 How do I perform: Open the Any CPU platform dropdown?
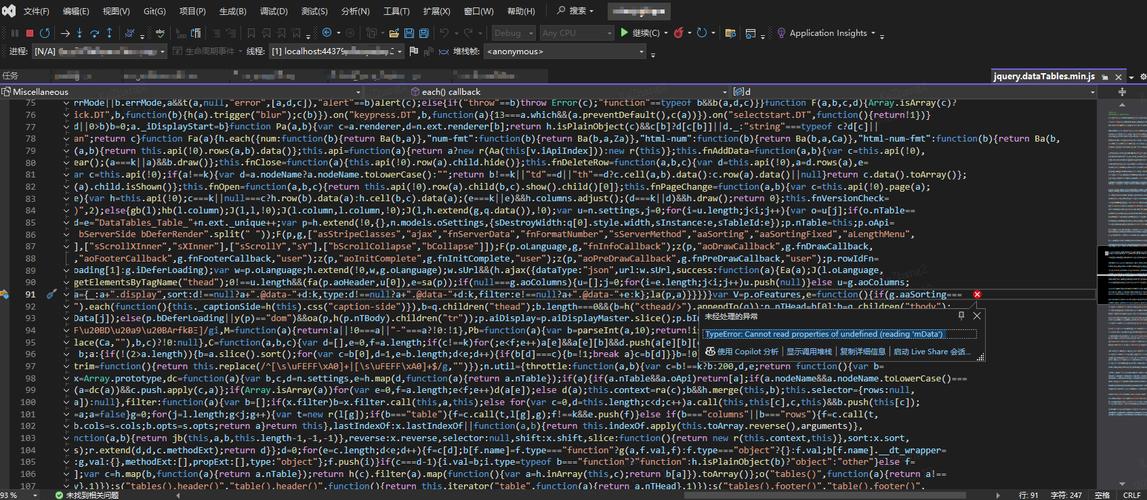click(576, 33)
